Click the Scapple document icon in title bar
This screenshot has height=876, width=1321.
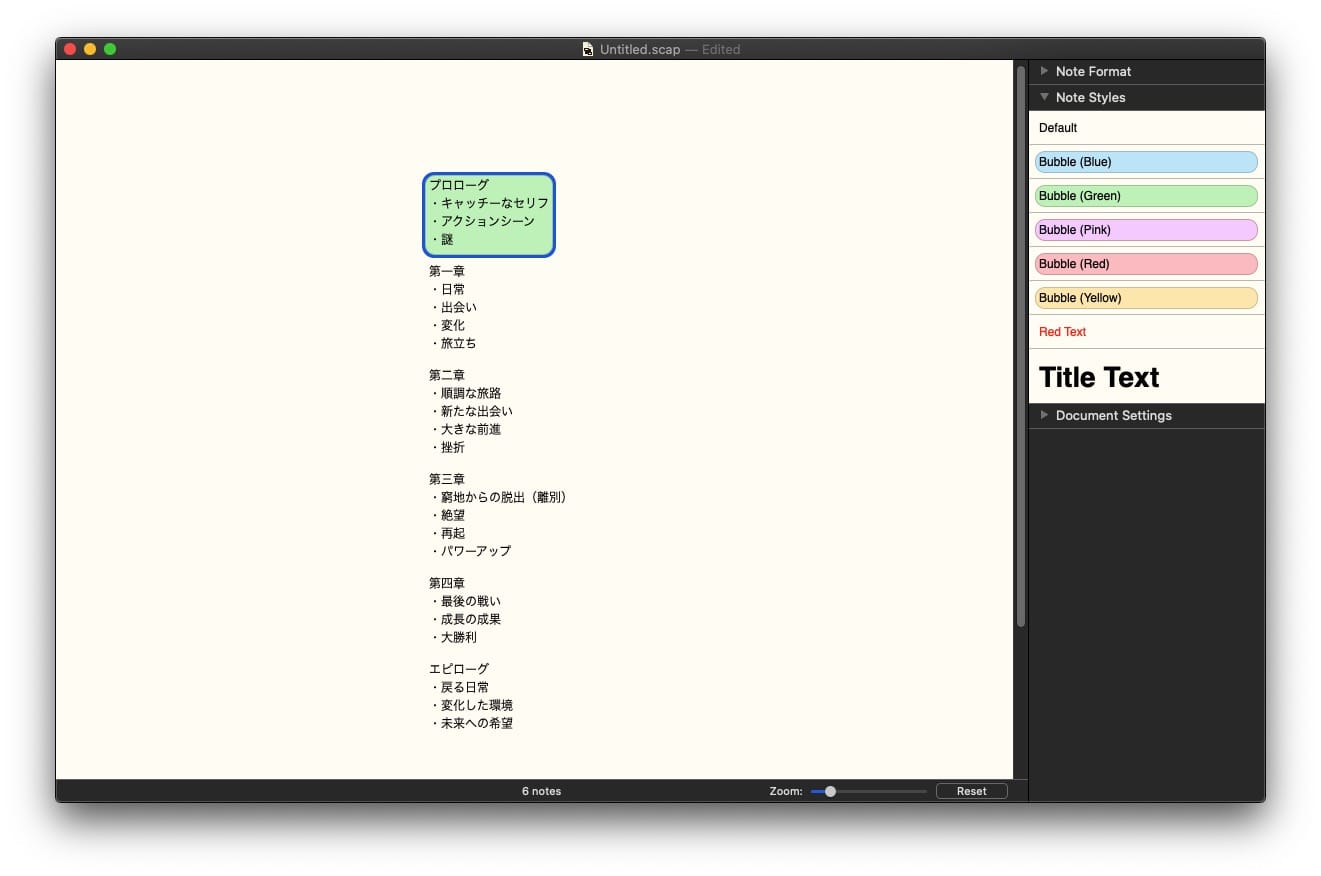588,49
